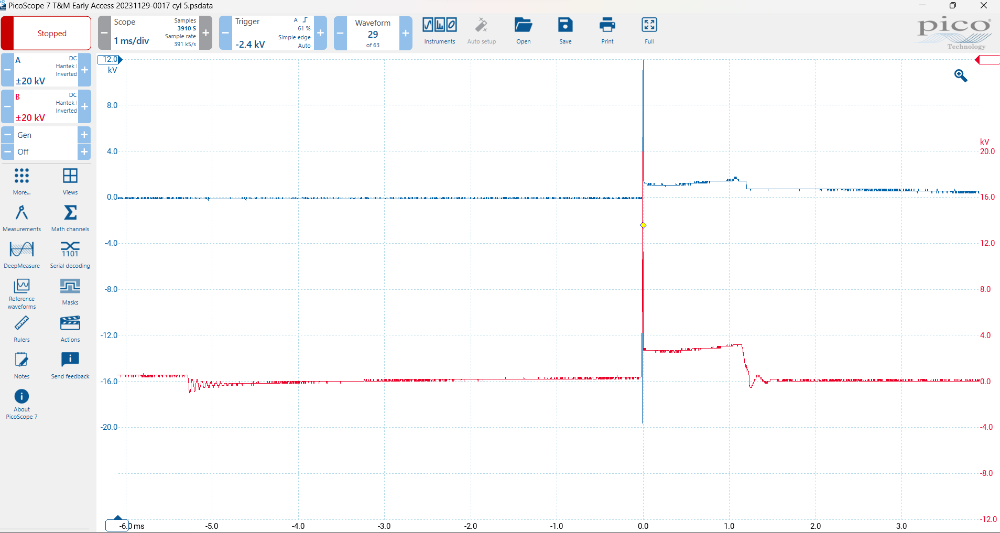
Task: Increase the Scope timebase with plus
Action: tap(206, 33)
